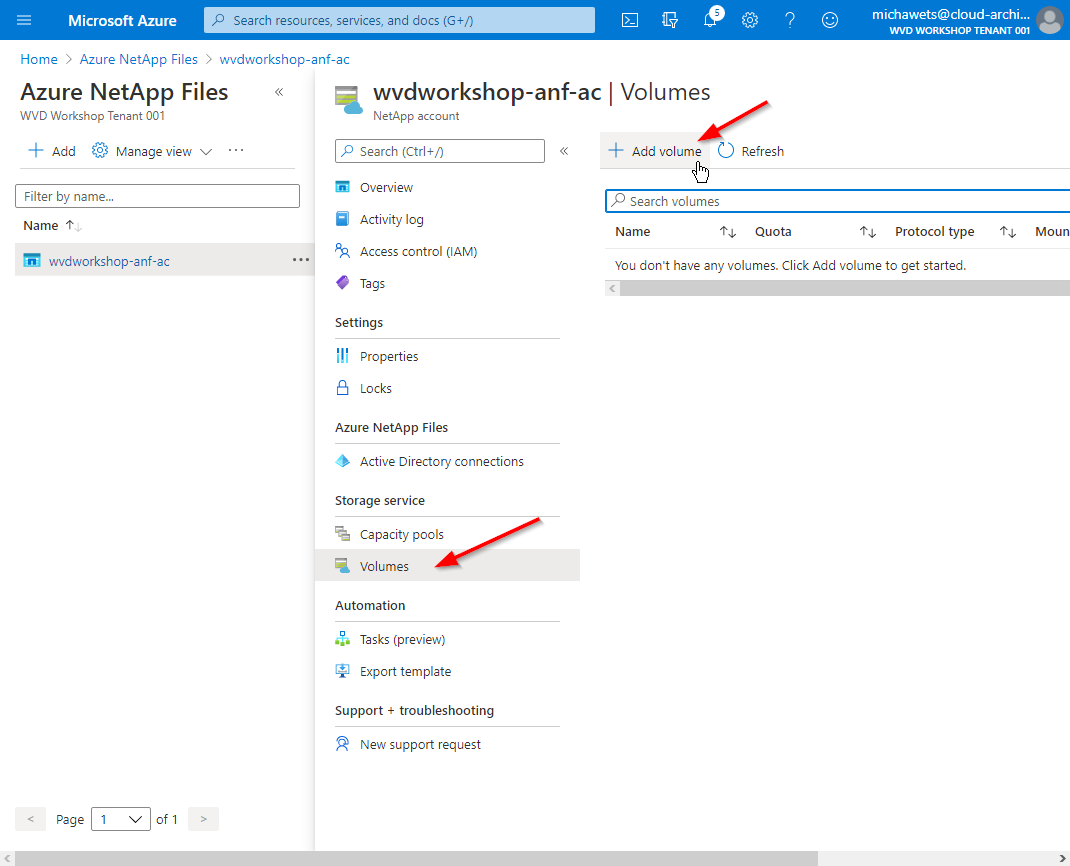Open Active Directory connections menu item

pos(442,461)
